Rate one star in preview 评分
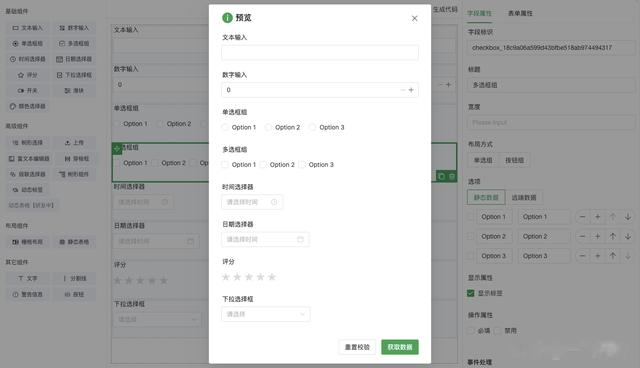 [x=226, y=277]
